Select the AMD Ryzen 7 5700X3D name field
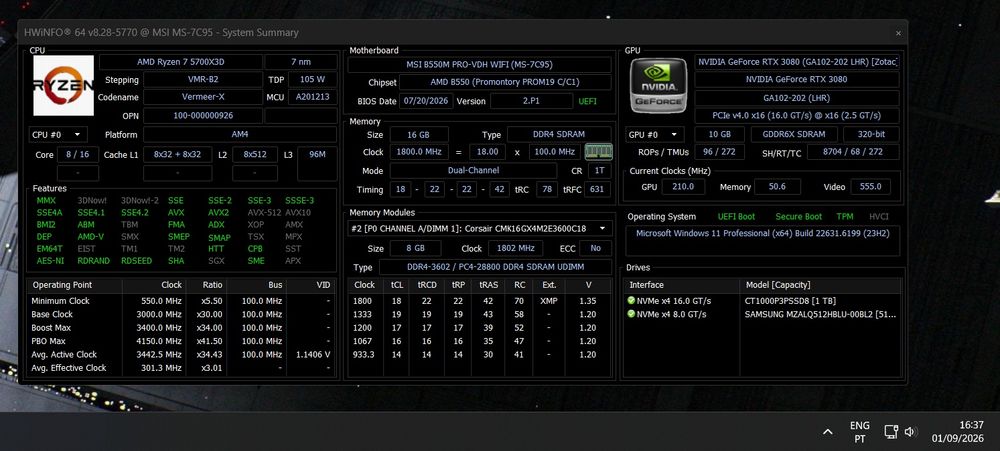Screen dimensions: 1000x451 point(180,62)
